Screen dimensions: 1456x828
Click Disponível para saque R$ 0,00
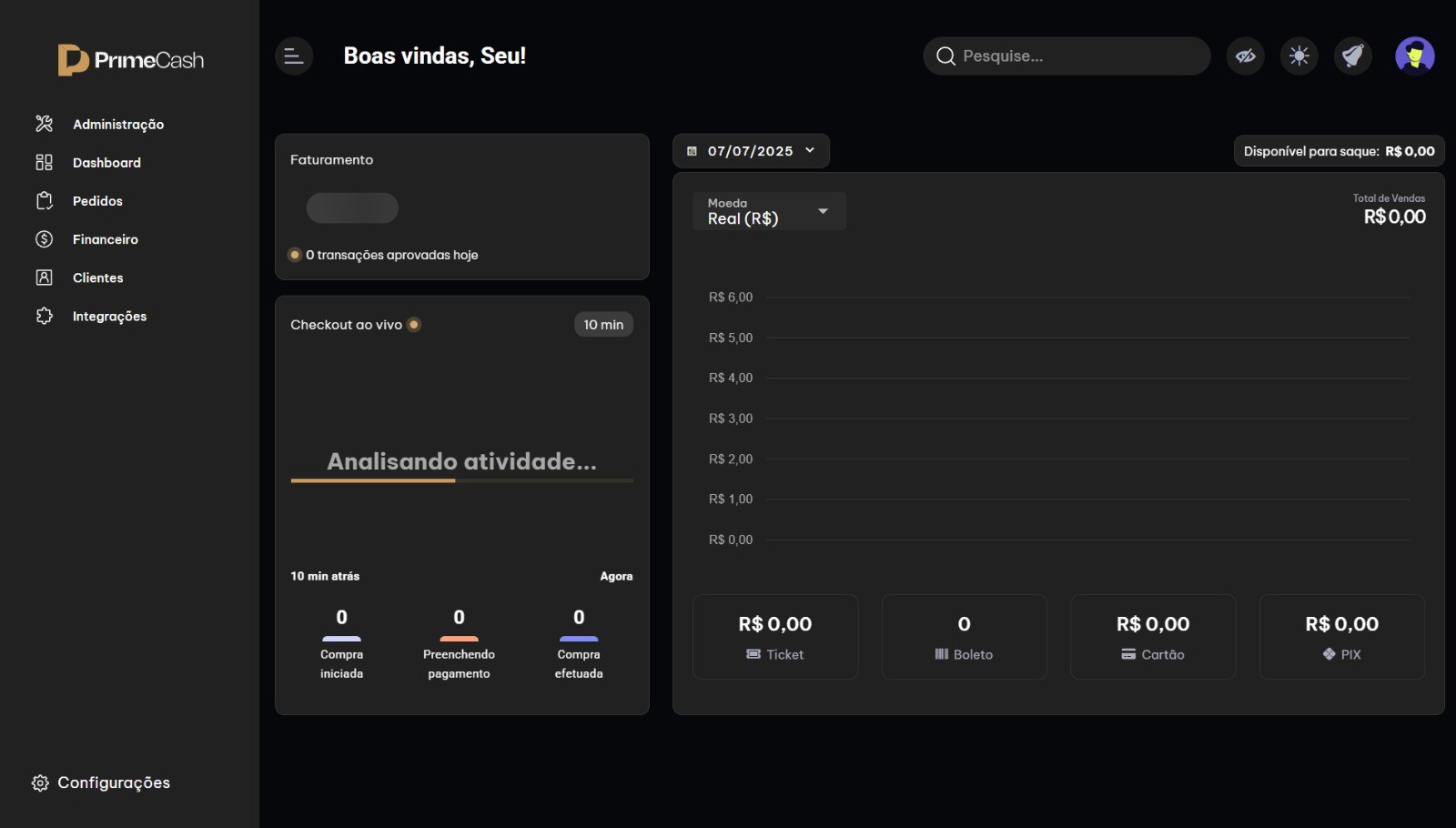tap(1338, 151)
